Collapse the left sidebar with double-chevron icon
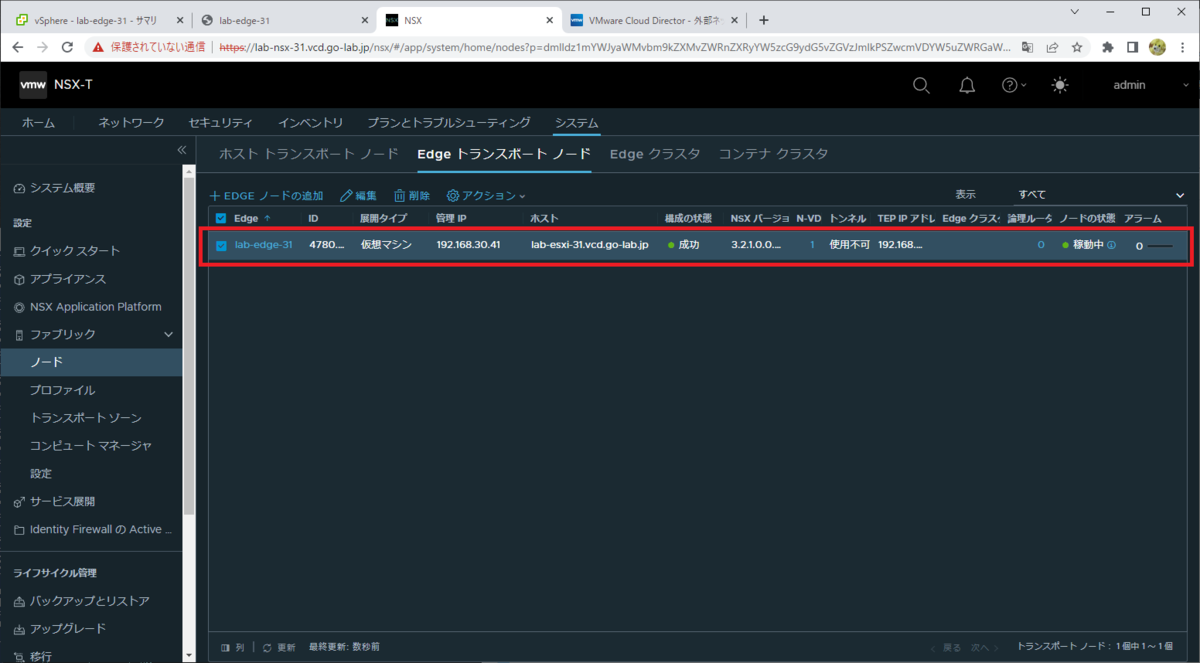Viewport: 1200px width, 663px height. [x=182, y=149]
